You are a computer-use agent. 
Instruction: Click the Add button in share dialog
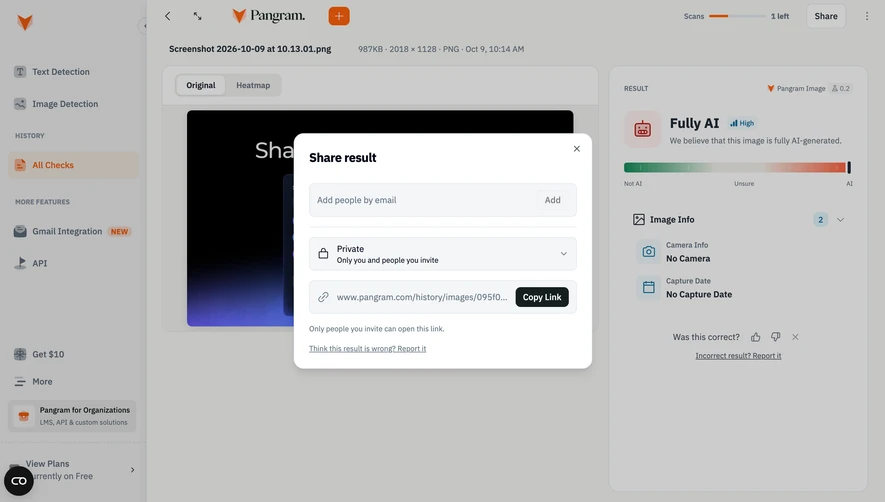[x=553, y=200]
